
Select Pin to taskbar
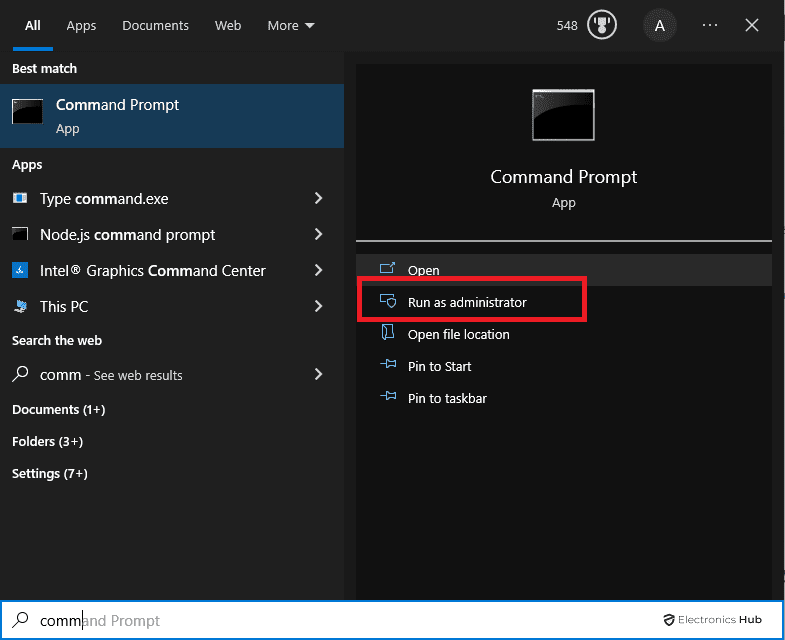pos(564,398)
